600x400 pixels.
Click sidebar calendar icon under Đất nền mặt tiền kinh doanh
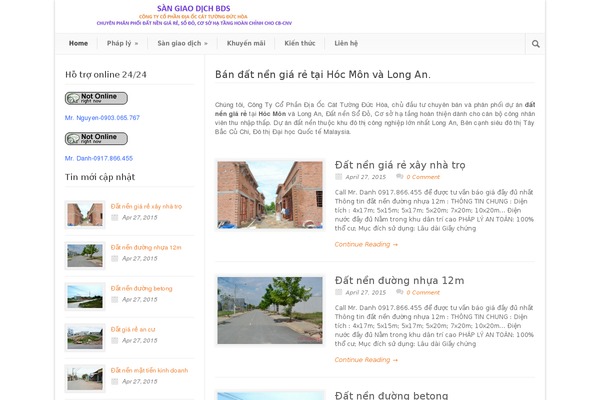tap(114, 381)
